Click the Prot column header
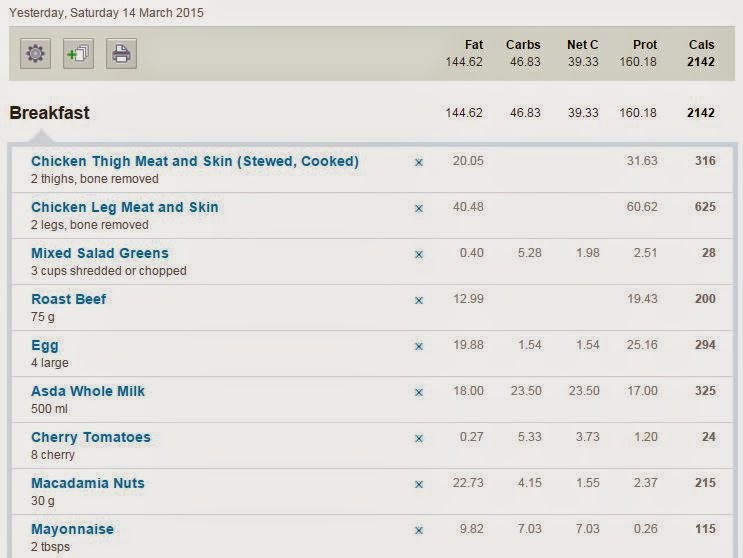 click(645, 45)
